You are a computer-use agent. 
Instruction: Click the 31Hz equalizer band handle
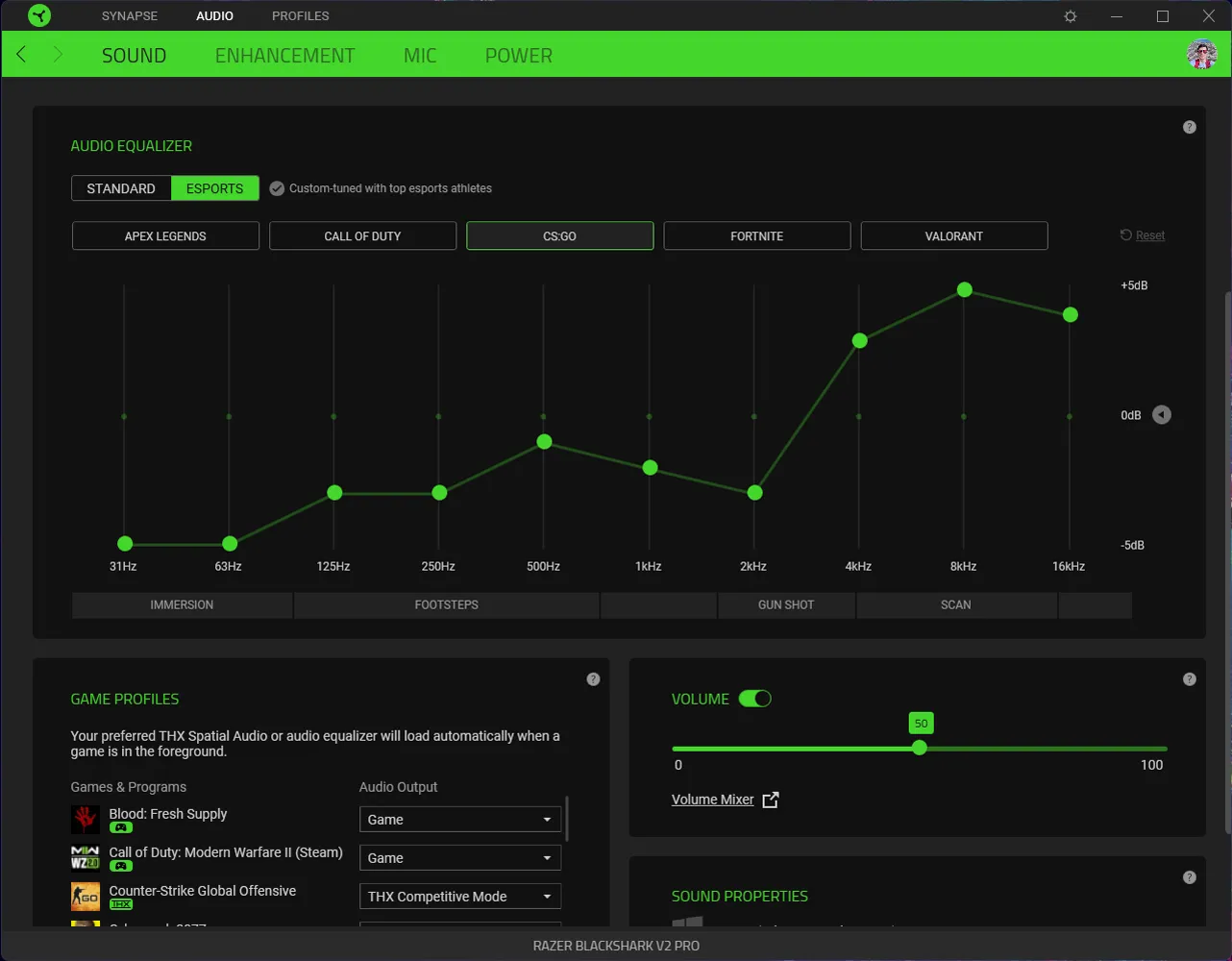pos(125,544)
